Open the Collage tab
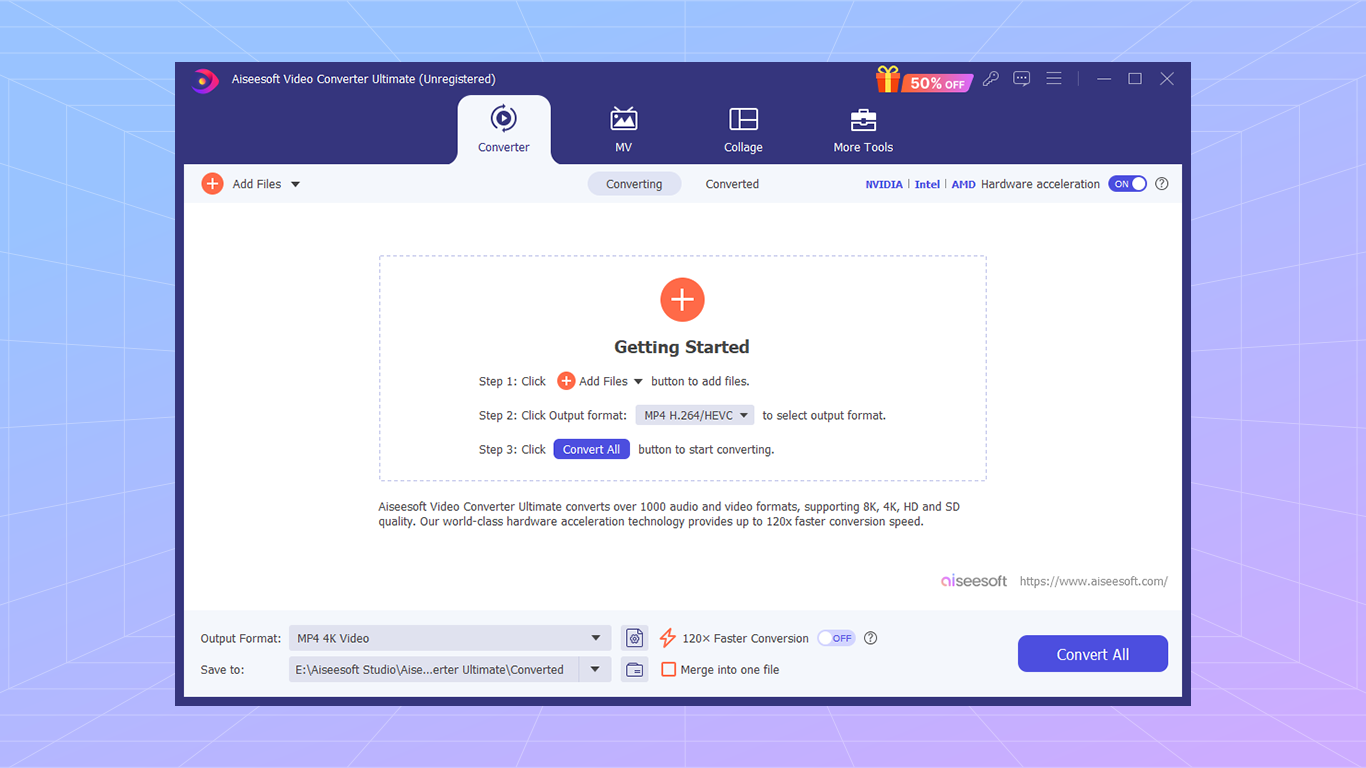The width and height of the screenshot is (1366, 768). click(x=743, y=130)
